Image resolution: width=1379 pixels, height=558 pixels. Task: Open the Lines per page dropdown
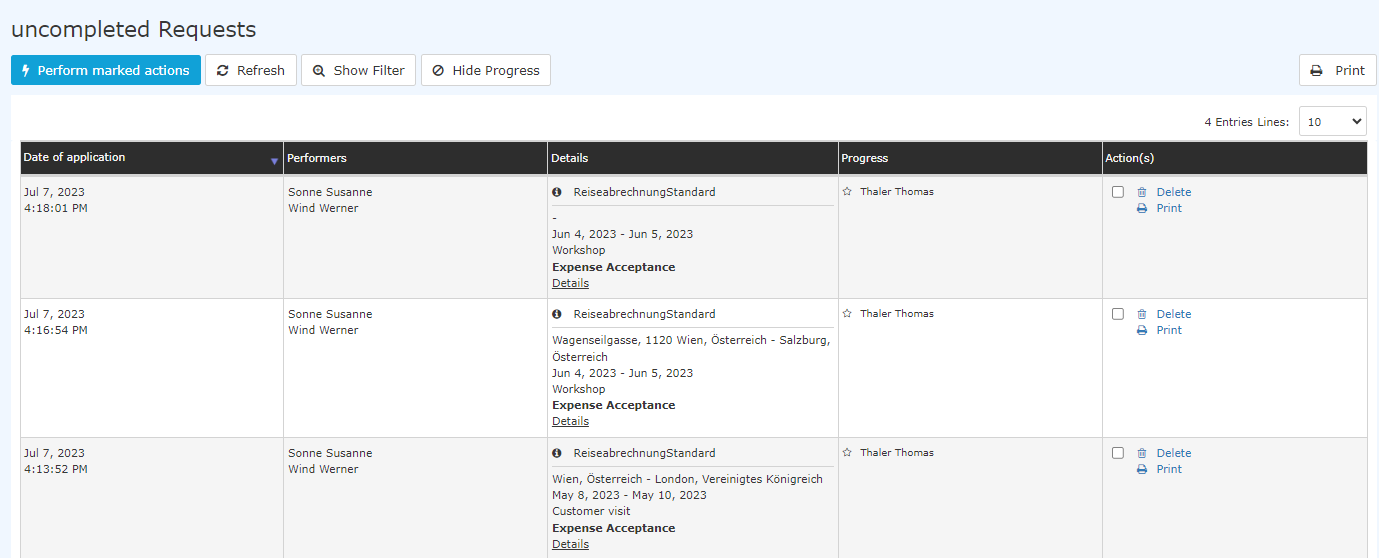(1332, 121)
